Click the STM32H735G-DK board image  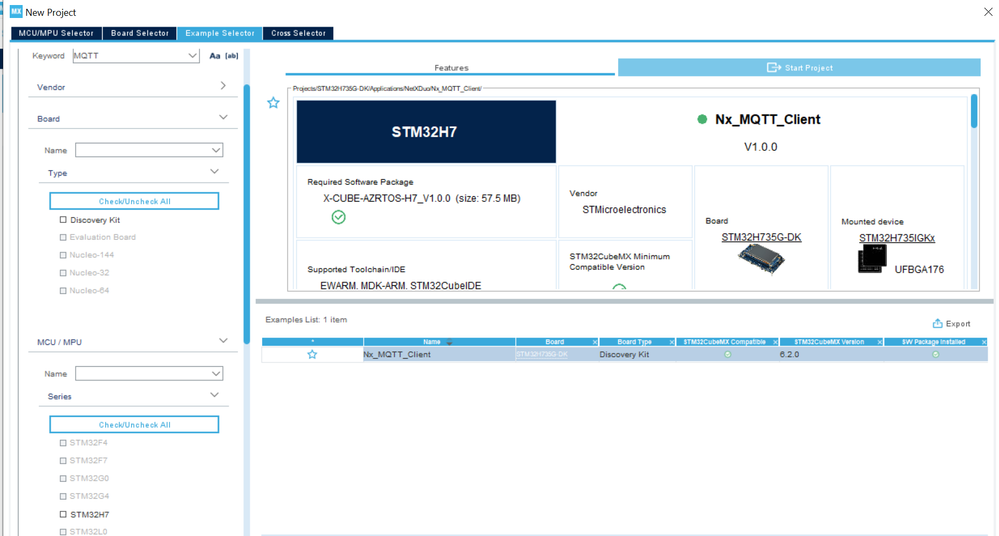[761, 259]
